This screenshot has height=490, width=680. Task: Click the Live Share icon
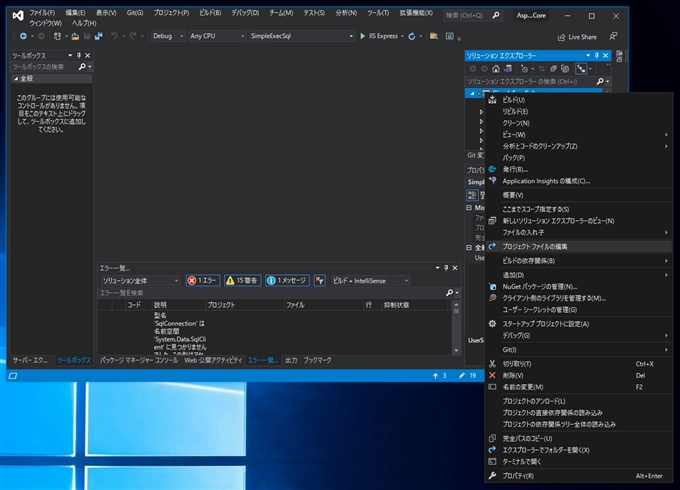[x=561, y=37]
